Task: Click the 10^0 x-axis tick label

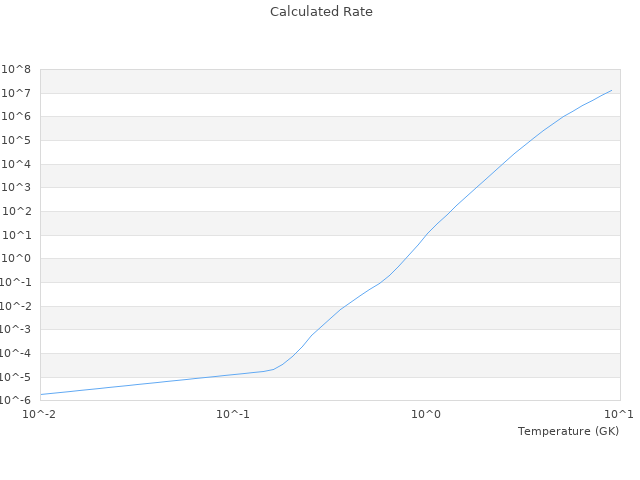Action: click(426, 414)
